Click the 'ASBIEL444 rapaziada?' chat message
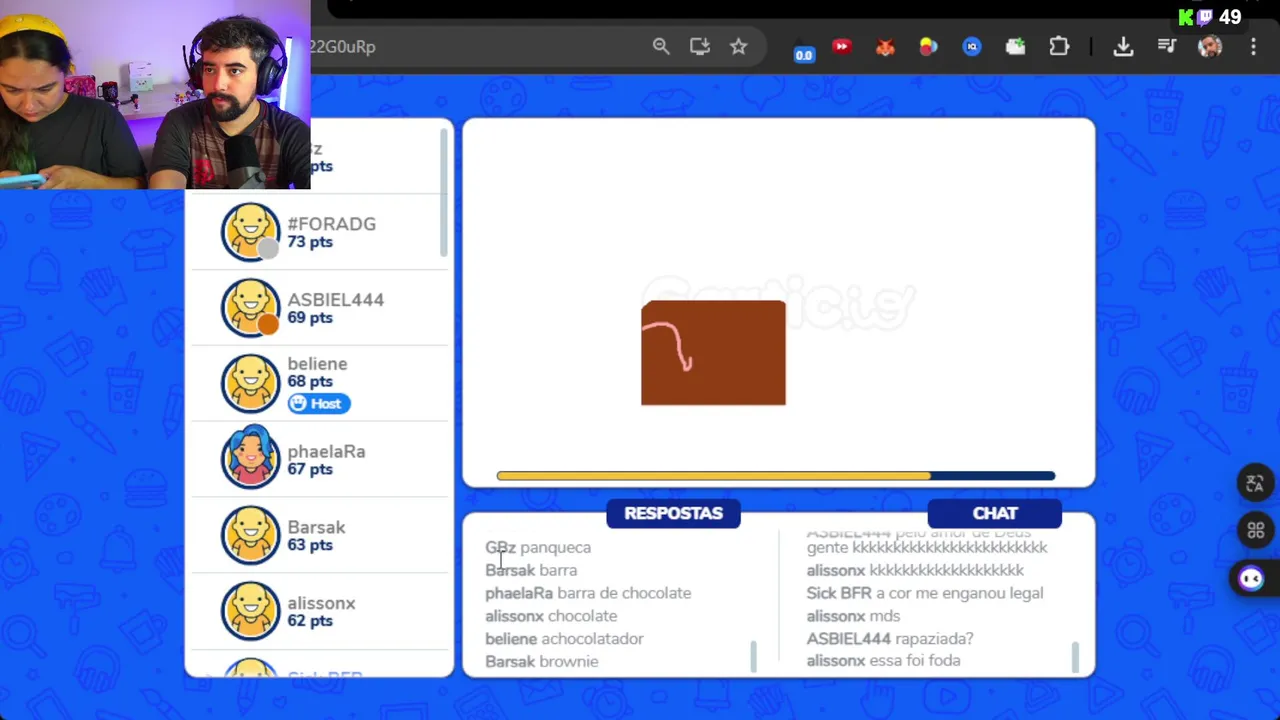The height and width of the screenshot is (720, 1280). click(890, 638)
